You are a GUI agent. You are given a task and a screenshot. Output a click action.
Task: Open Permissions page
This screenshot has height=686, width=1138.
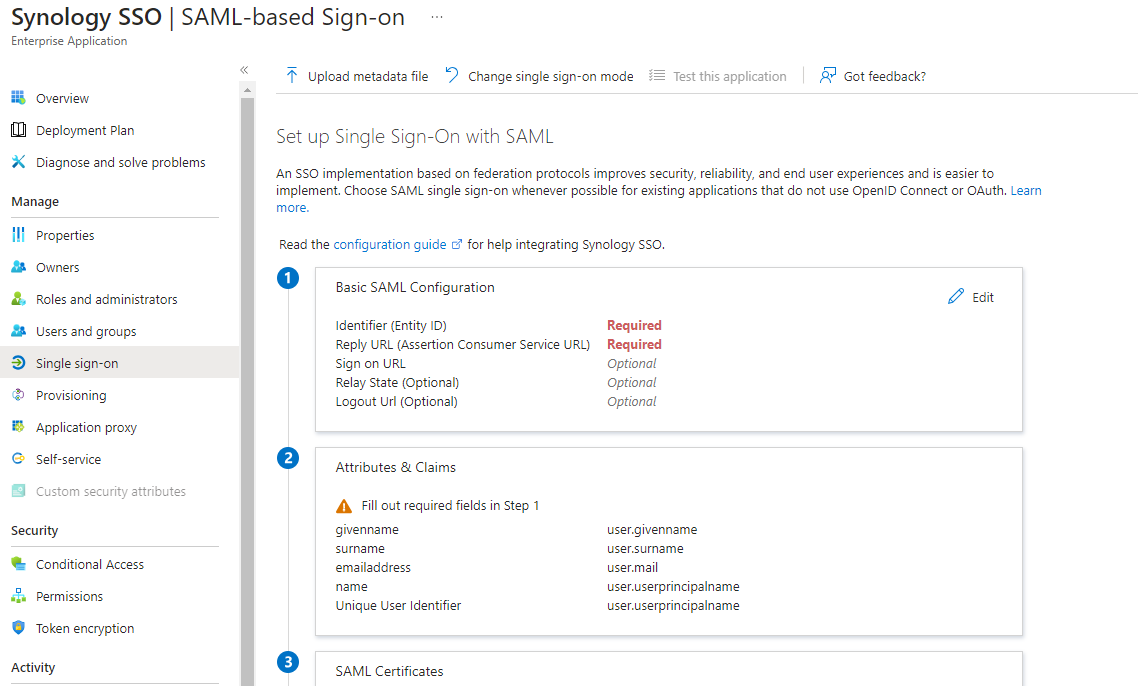click(70, 596)
